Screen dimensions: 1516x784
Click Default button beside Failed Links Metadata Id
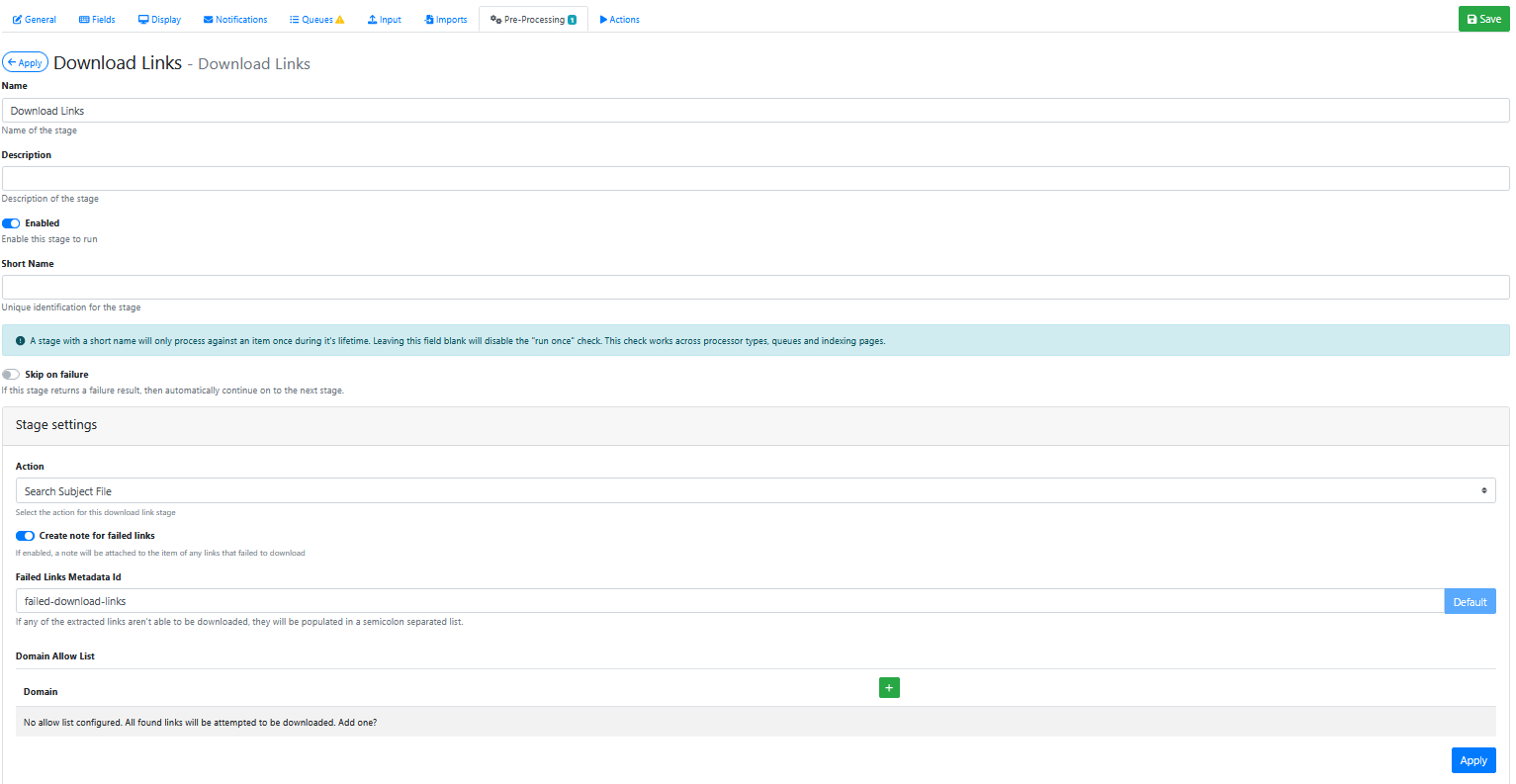tap(1470, 602)
